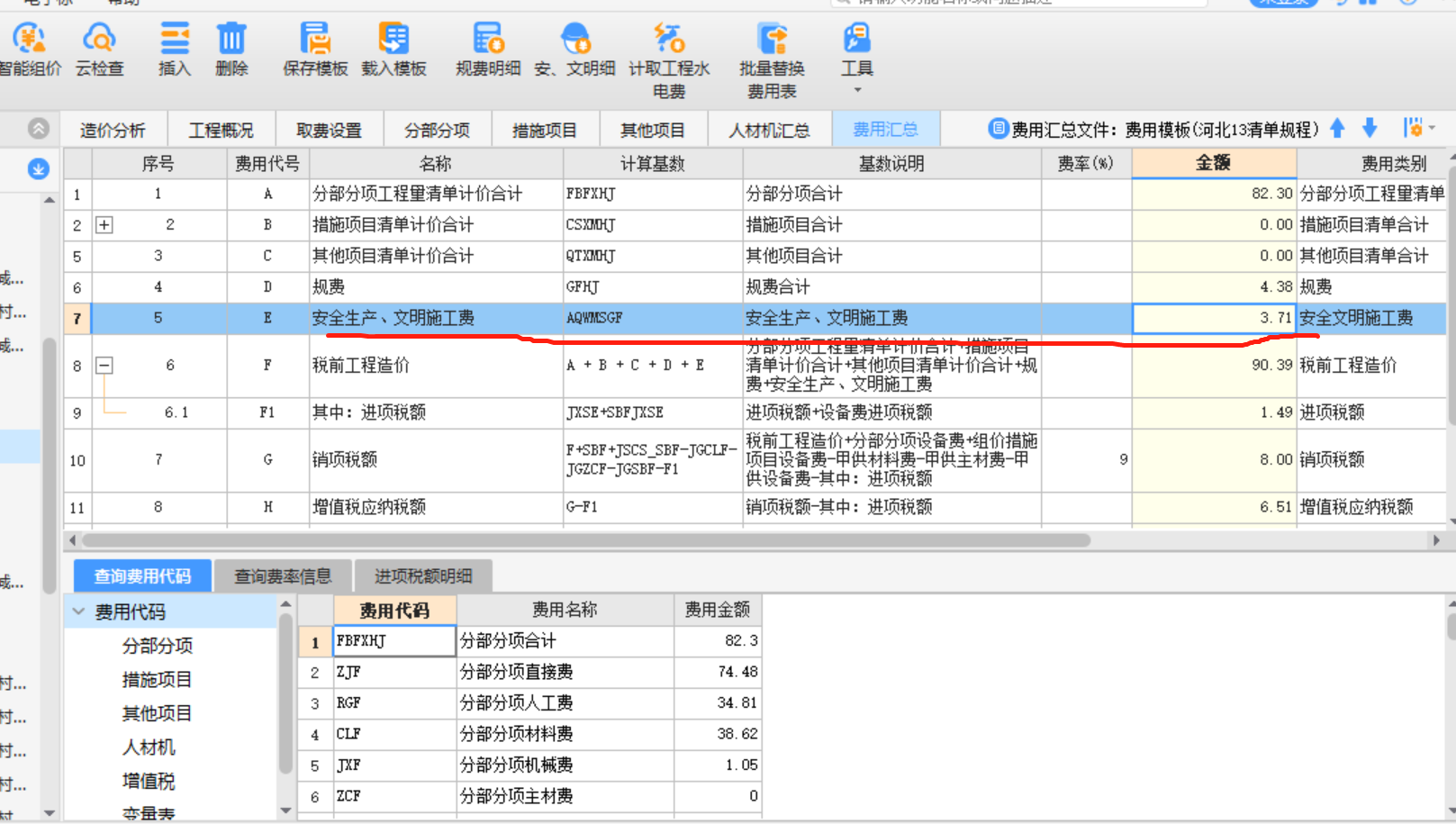The height and width of the screenshot is (824, 1456).
Task: Move fee row down with blue down arrow
Action: pyautogui.click(x=1370, y=129)
